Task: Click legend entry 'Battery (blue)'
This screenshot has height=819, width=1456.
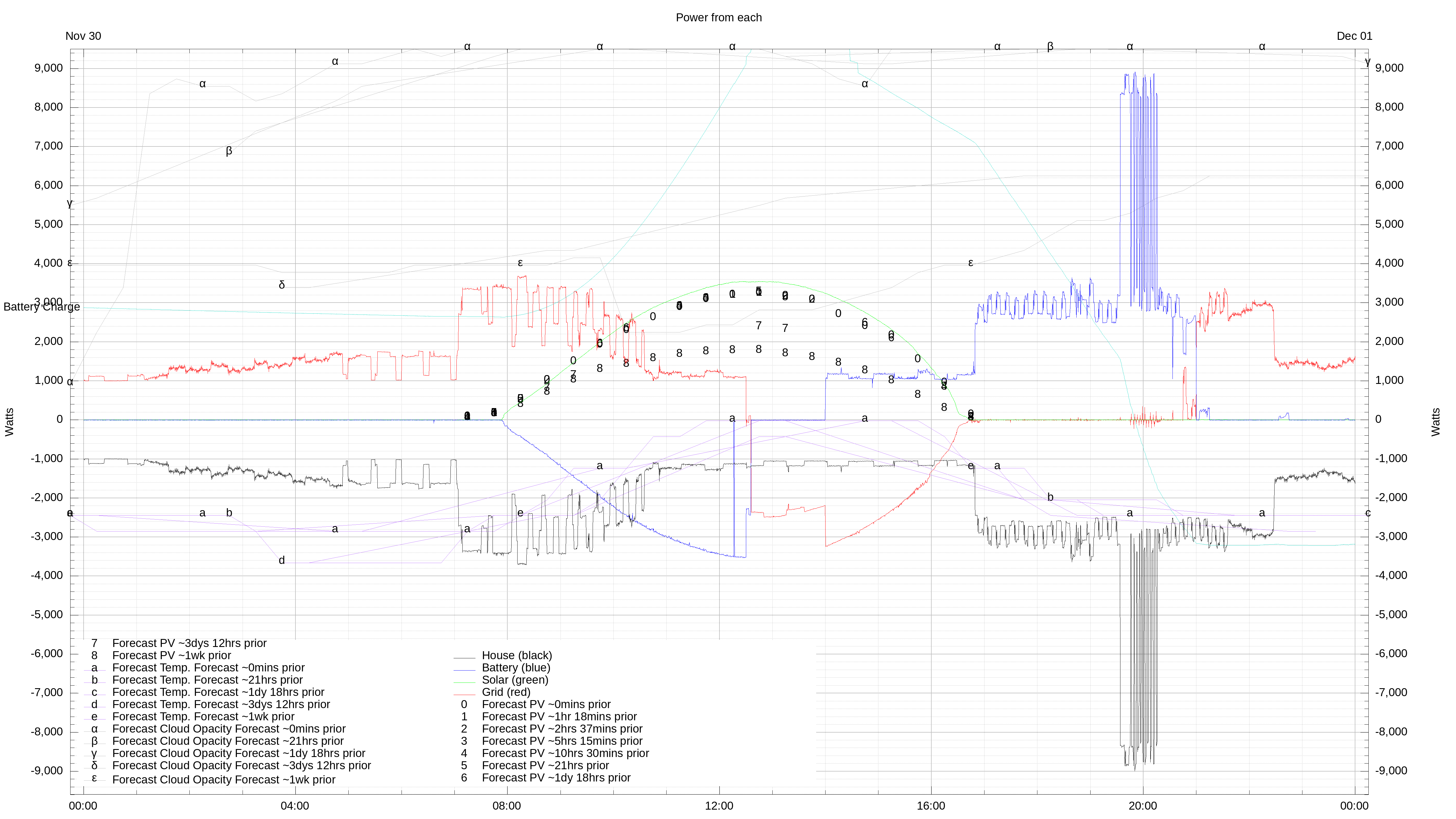Action: (516, 667)
